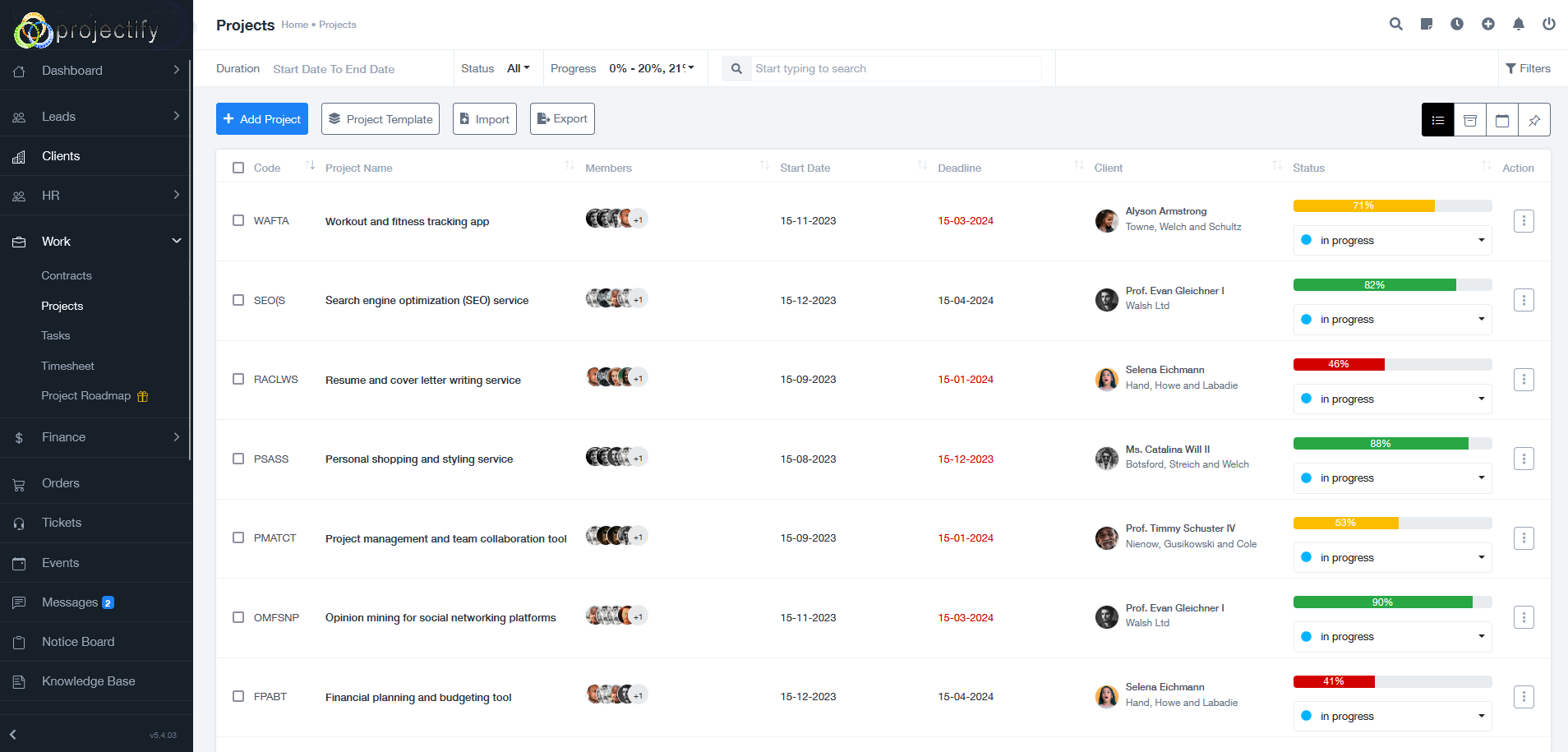This screenshot has width=1568, height=752.
Task: Click the power/logout icon
Action: [1549, 24]
